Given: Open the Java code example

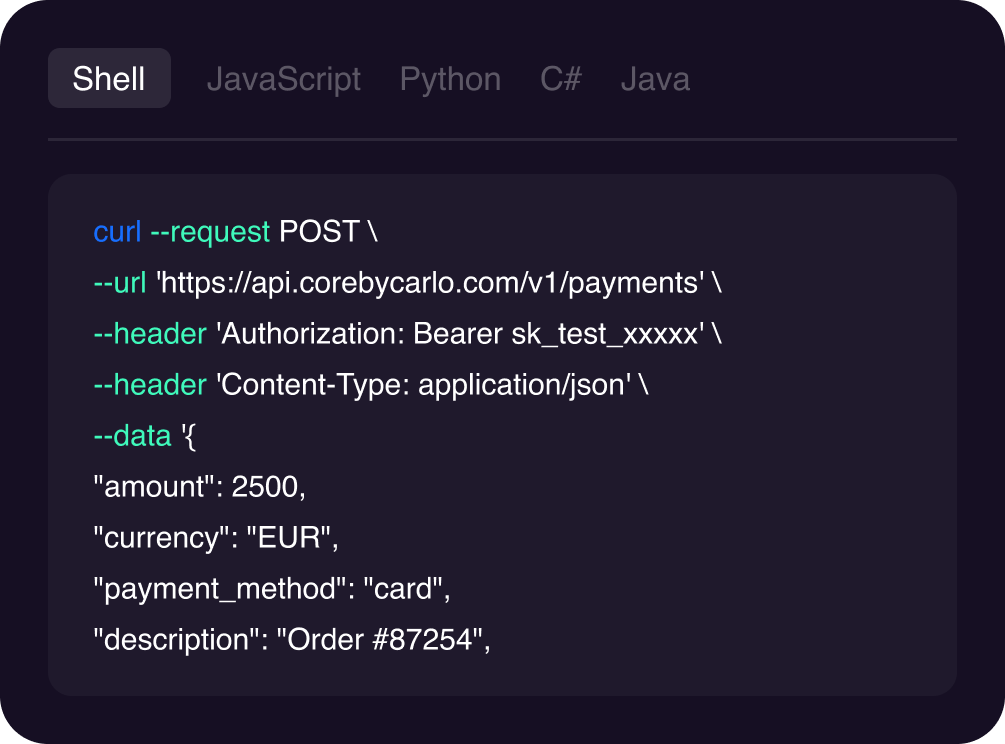Looking at the screenshot, I should coord(656,78).
